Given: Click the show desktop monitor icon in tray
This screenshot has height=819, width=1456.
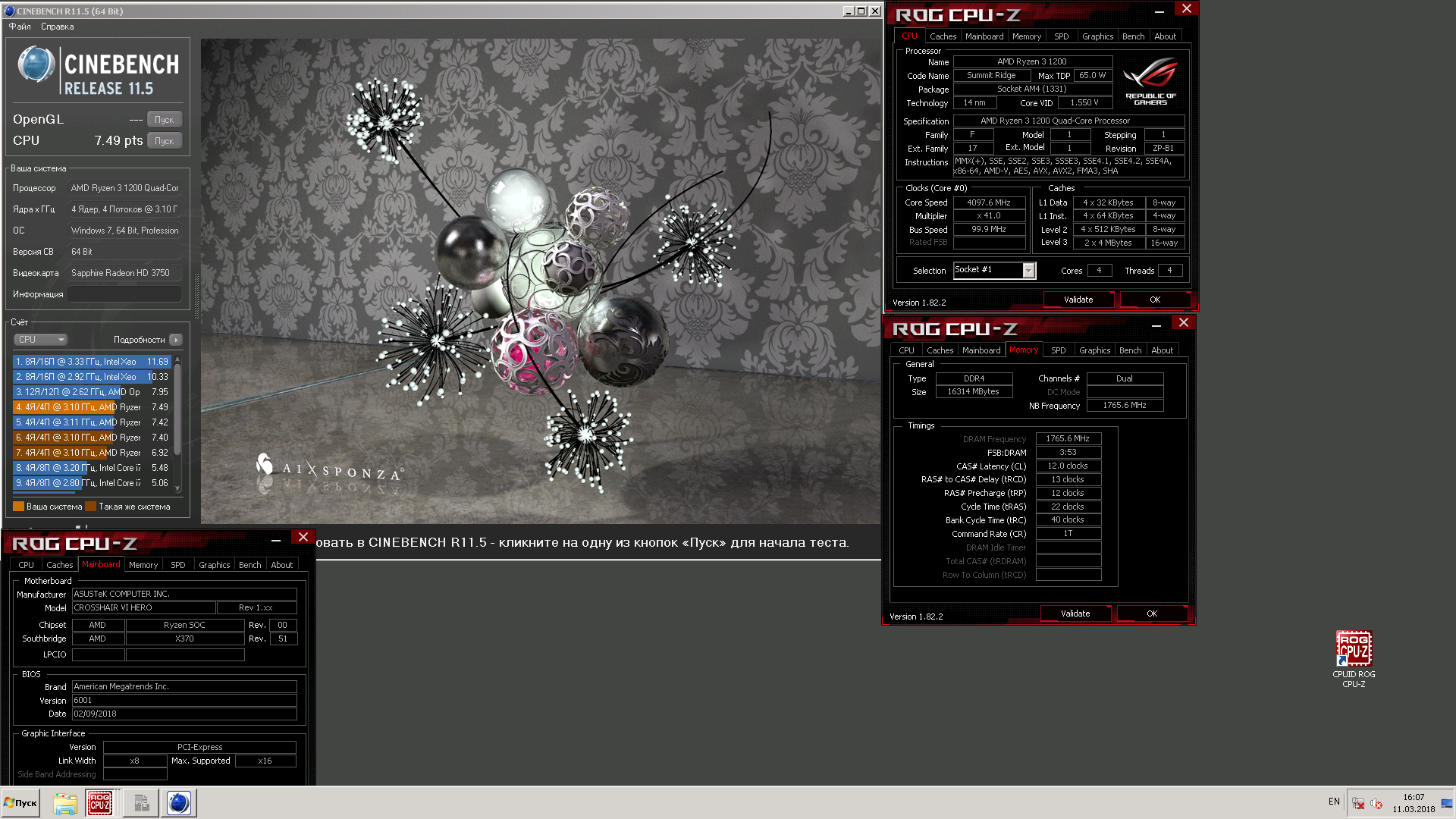Looking at the screenshot, I should 1447,803.
